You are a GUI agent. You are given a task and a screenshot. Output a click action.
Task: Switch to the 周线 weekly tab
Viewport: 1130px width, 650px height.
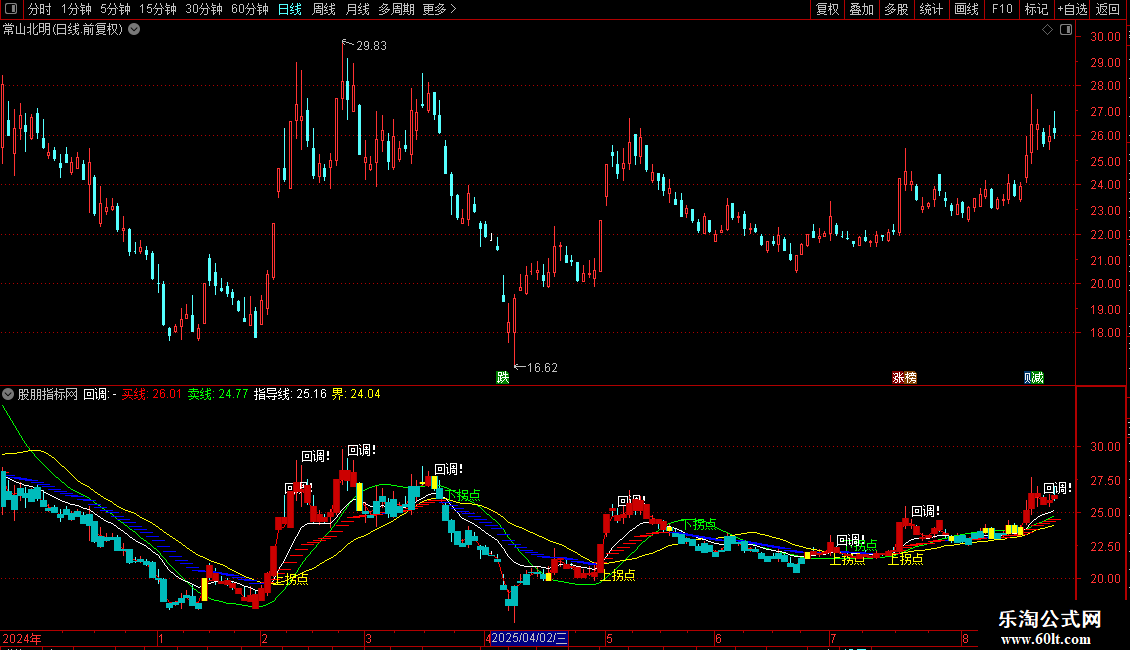coord(324,9)
